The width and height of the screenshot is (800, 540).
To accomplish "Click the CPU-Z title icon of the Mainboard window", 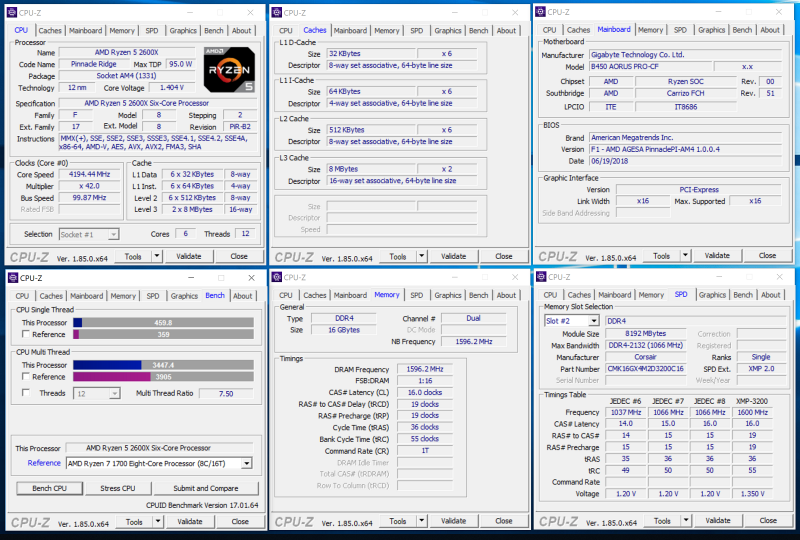I will click(540, 12).
